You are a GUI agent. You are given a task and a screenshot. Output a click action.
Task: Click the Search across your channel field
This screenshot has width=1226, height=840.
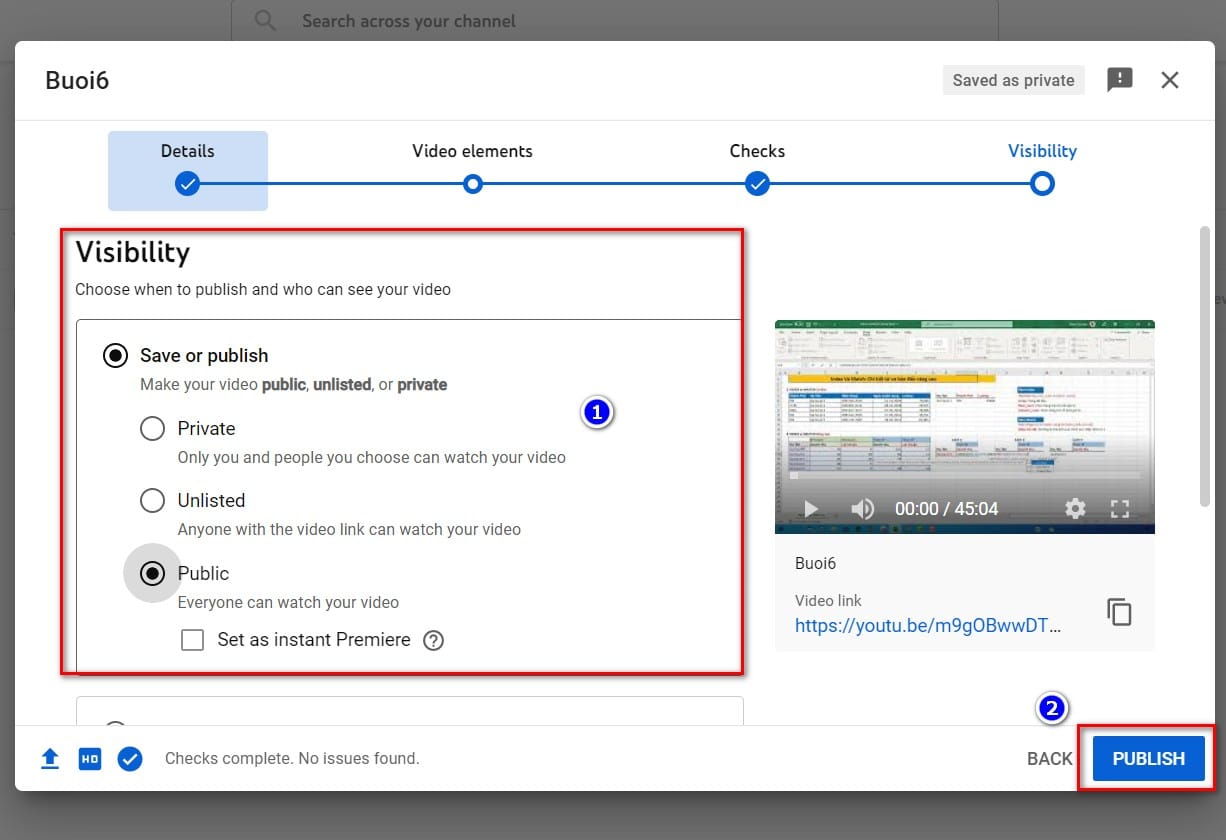(615, 21)
